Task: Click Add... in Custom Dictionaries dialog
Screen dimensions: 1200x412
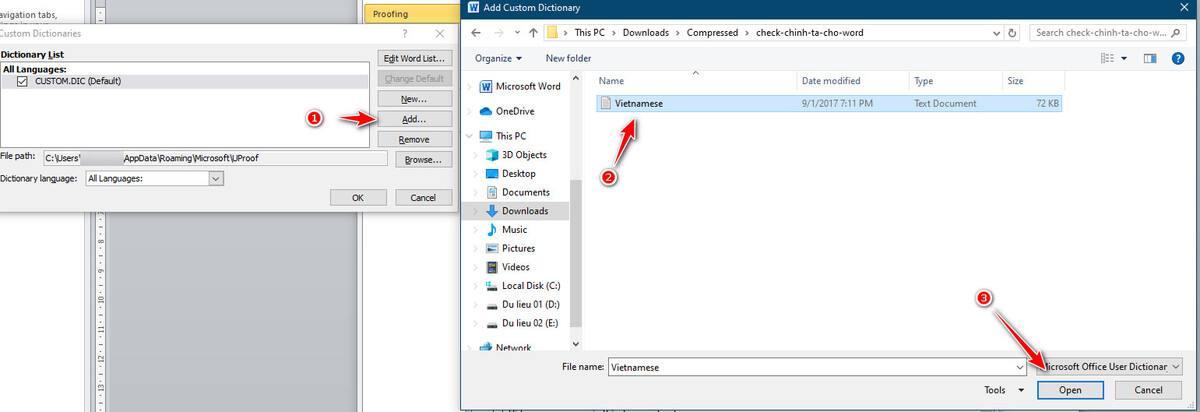Action: click(x=414, y=119)
